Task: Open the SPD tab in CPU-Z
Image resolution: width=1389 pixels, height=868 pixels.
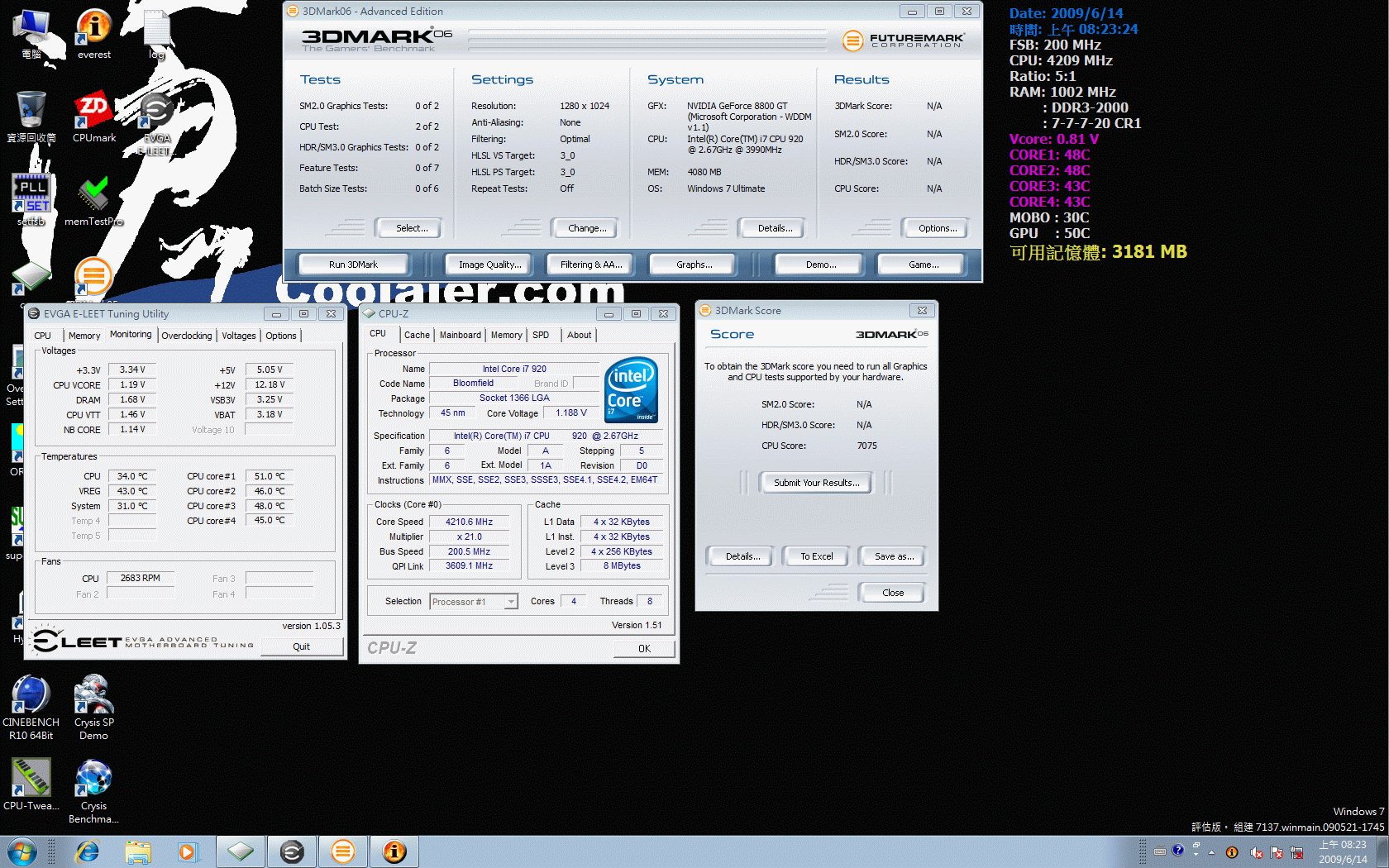Action: coord(541,335)
